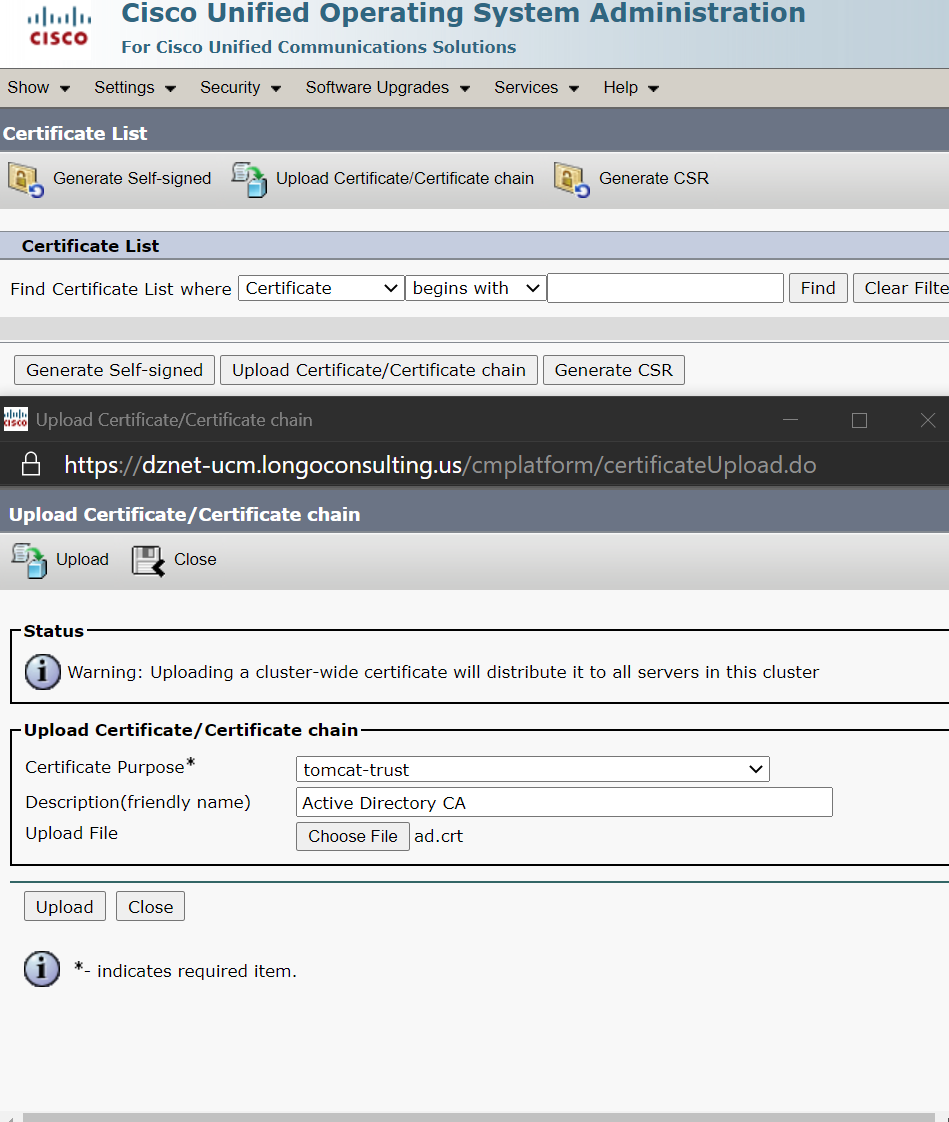The width and height of the screenshot is (949, 1122).
Task: Click the popup URL address bar
Action: pos(440,465)
